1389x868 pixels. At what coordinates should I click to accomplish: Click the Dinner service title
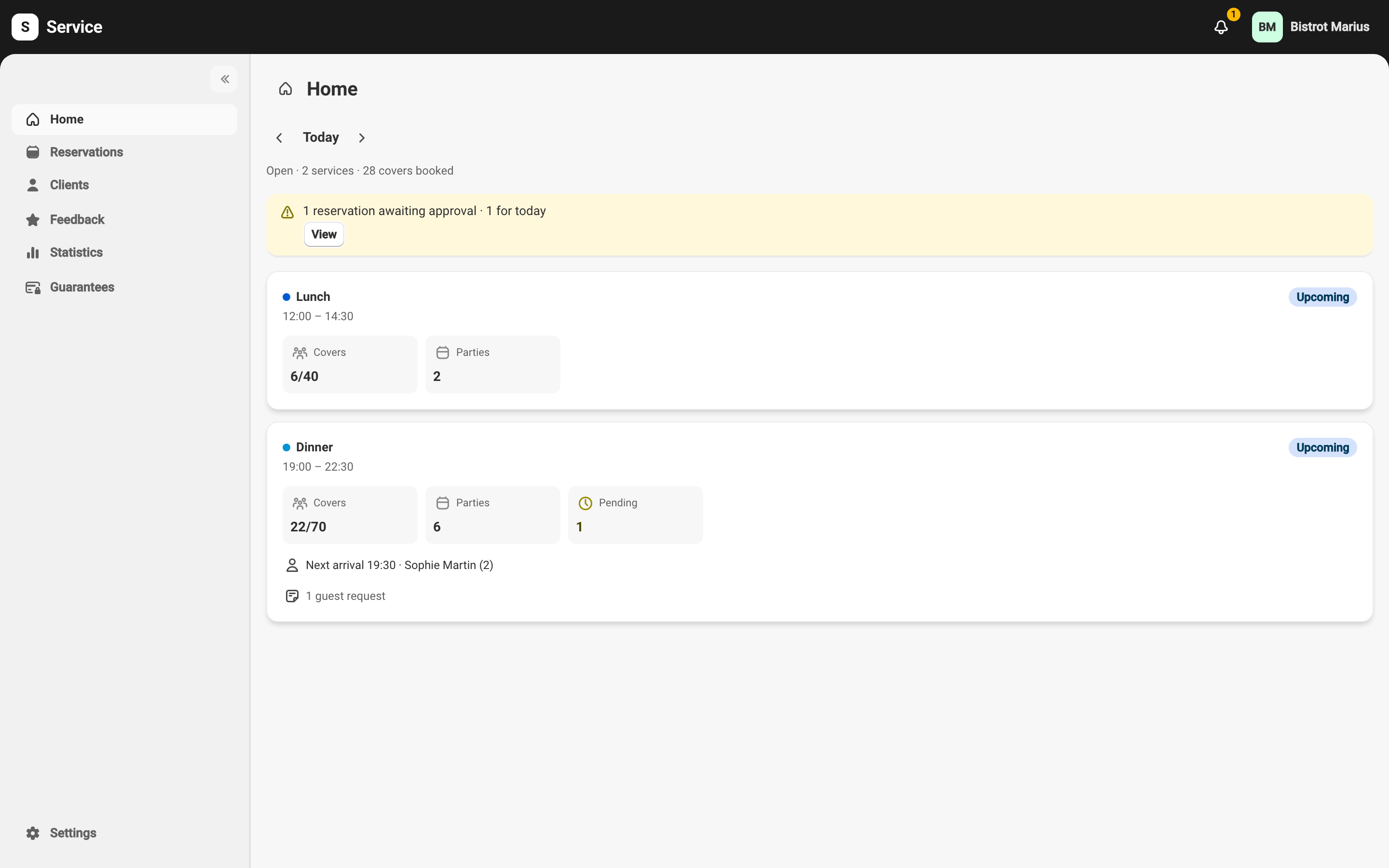pos(314,447)
